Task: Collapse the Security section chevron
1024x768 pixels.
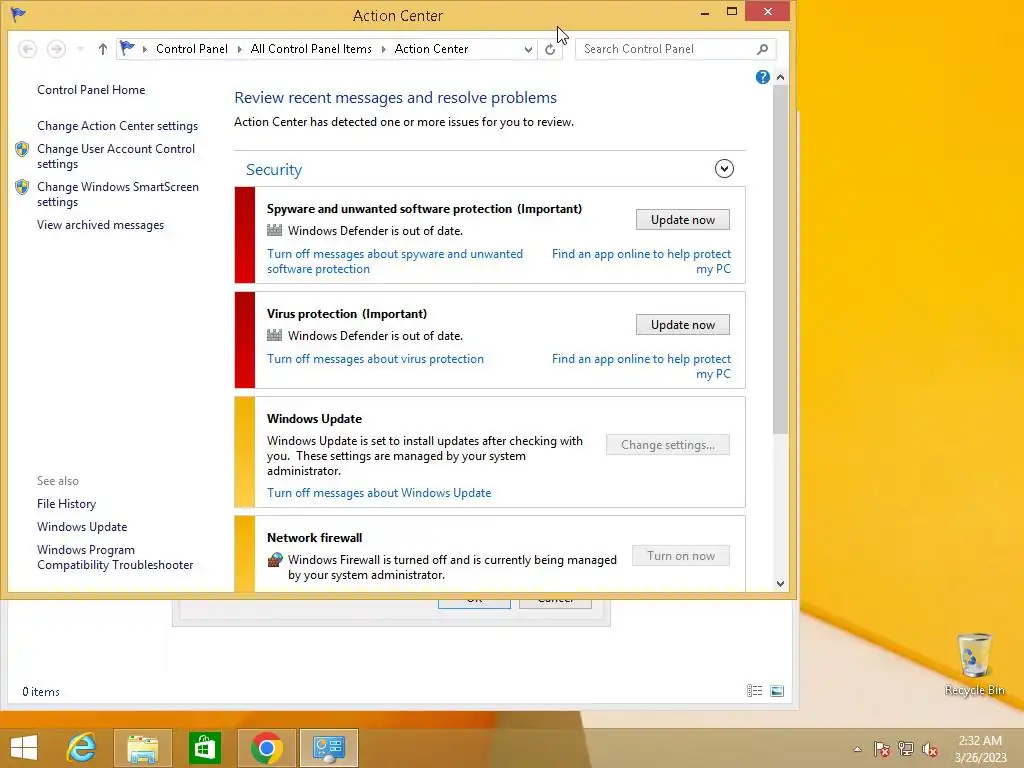Action: click(x=724, y=169)
